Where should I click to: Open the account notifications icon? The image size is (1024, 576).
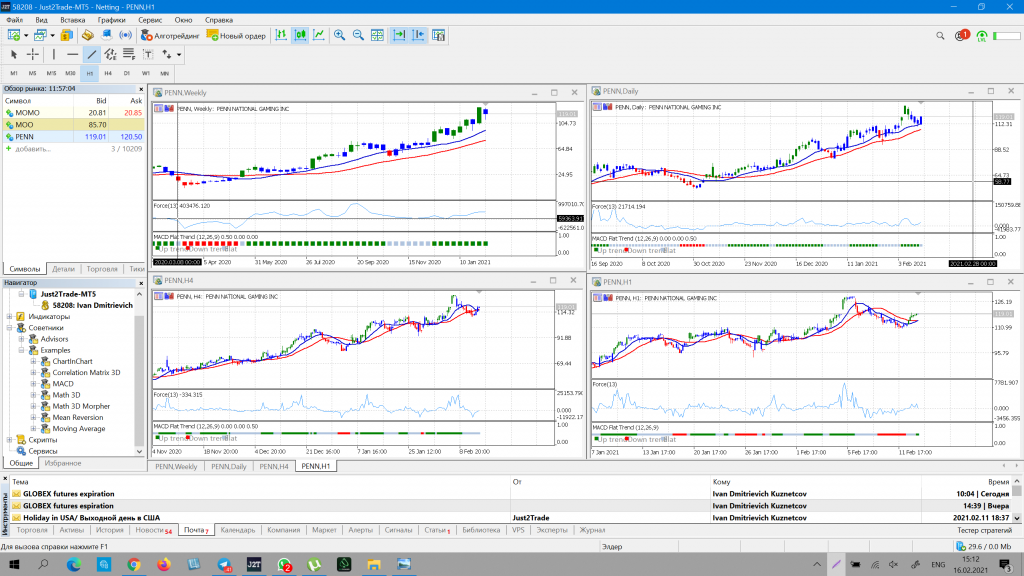click(x=961, y=36)
